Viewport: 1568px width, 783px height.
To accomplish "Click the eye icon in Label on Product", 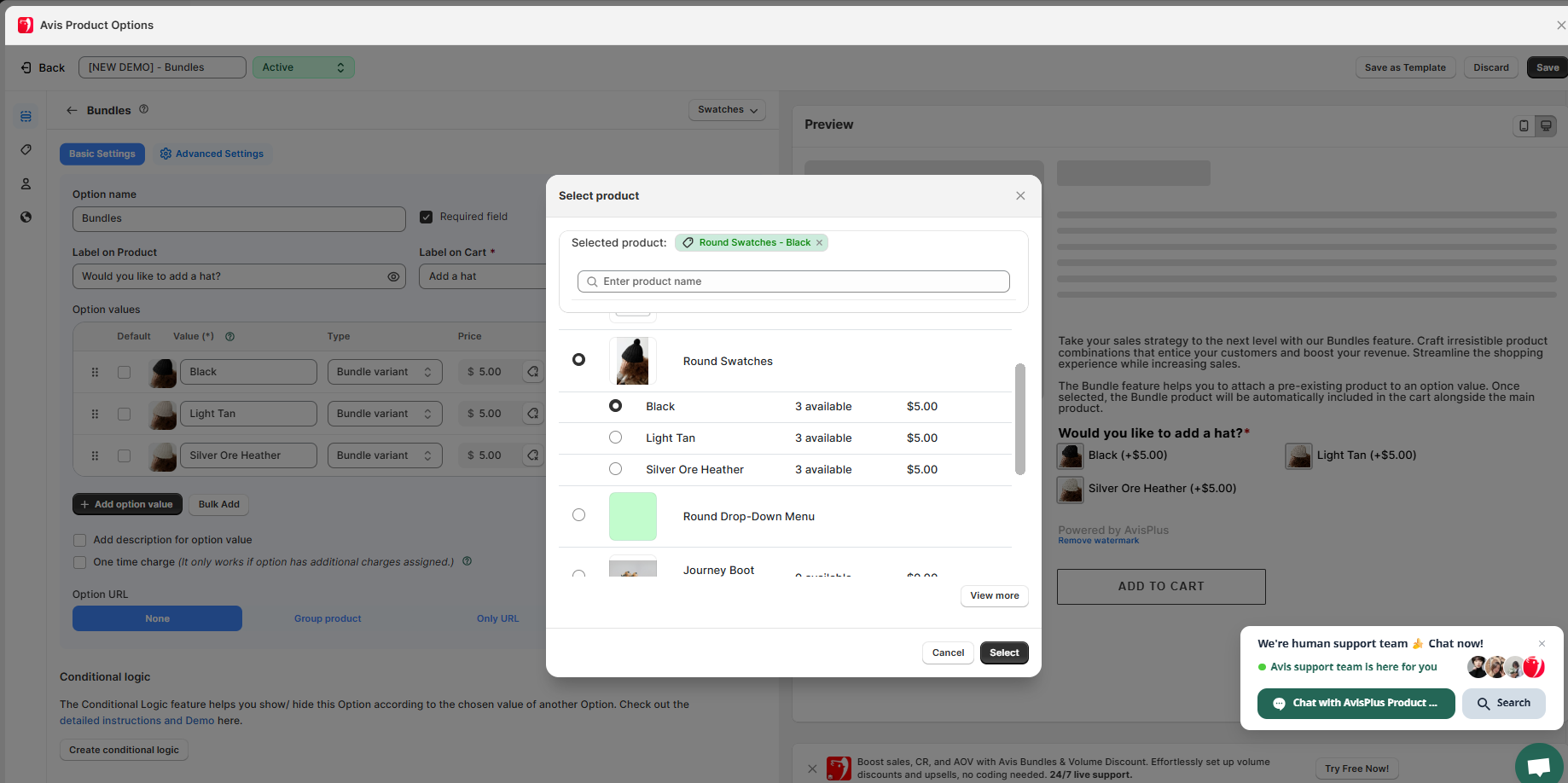I will tap(393, 276).
